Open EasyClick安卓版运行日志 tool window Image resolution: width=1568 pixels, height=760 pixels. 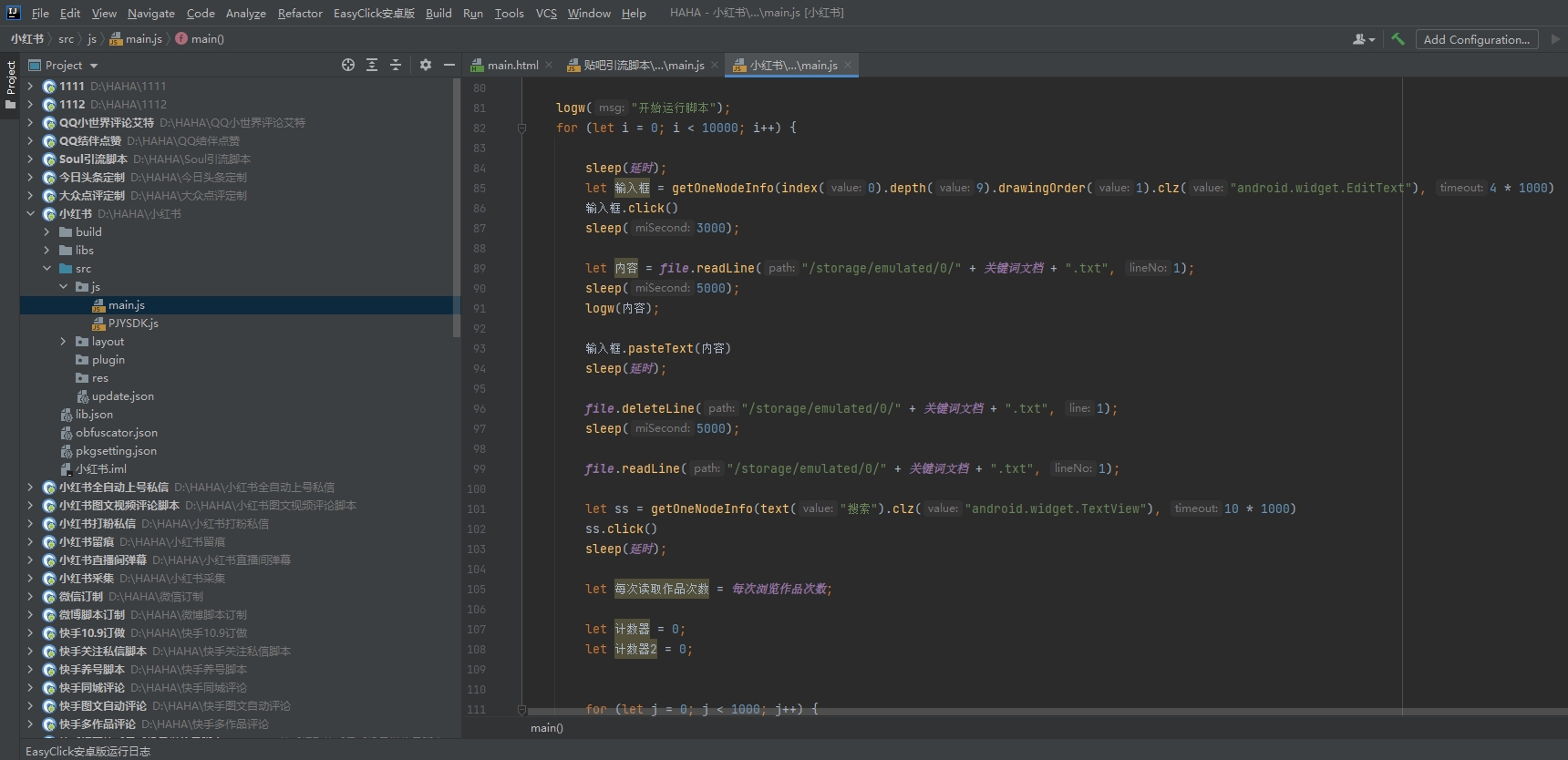[88, 751]
